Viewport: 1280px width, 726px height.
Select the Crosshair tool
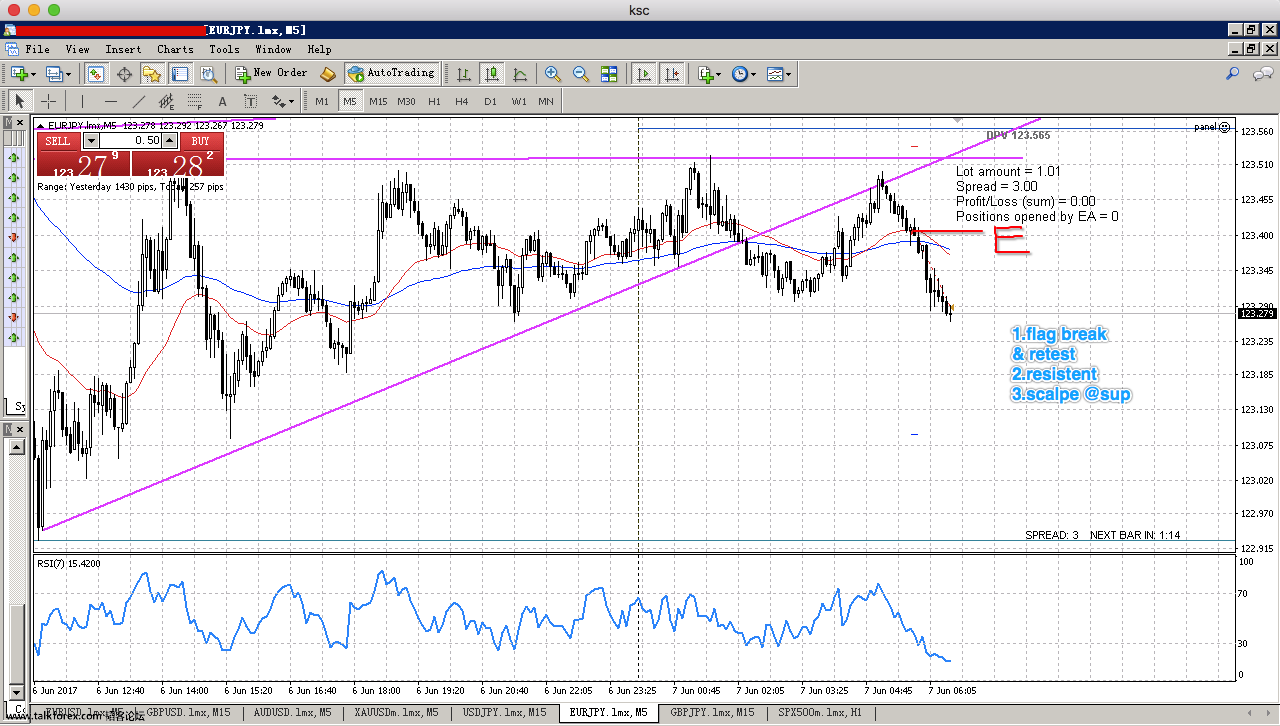click(x=47, y=101)
